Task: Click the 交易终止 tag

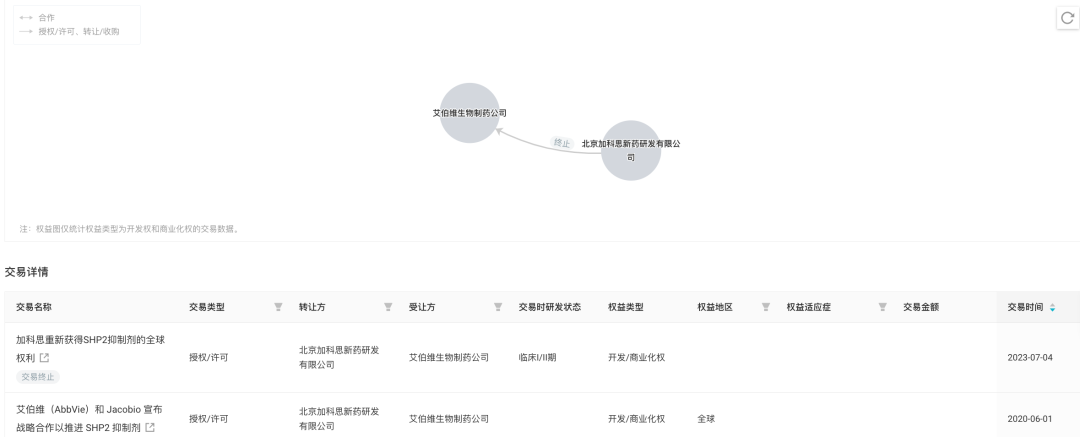Action: (x=38, y=377)
